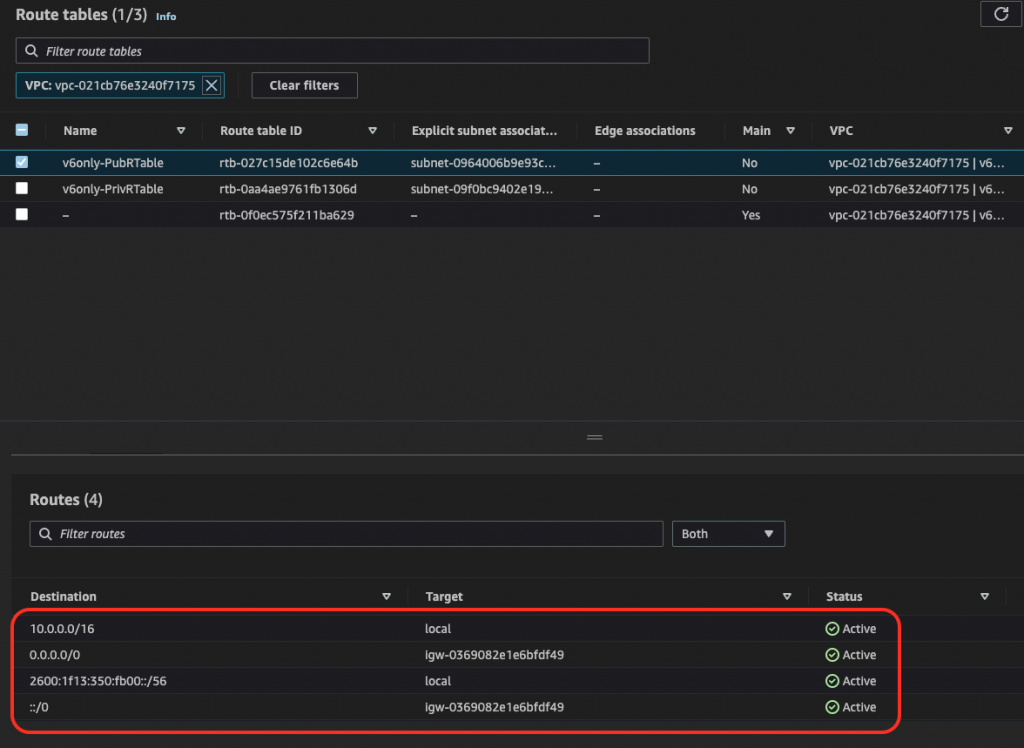The height and width of the screenshot is (748, 1024).
Task: Click sort arrow on VPC column
Action: [x=1008, y=131]
